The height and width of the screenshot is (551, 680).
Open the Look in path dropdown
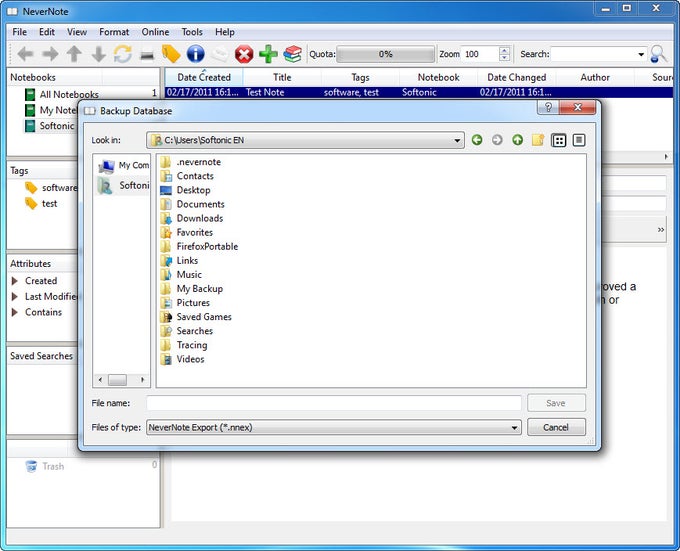(457, 140)
